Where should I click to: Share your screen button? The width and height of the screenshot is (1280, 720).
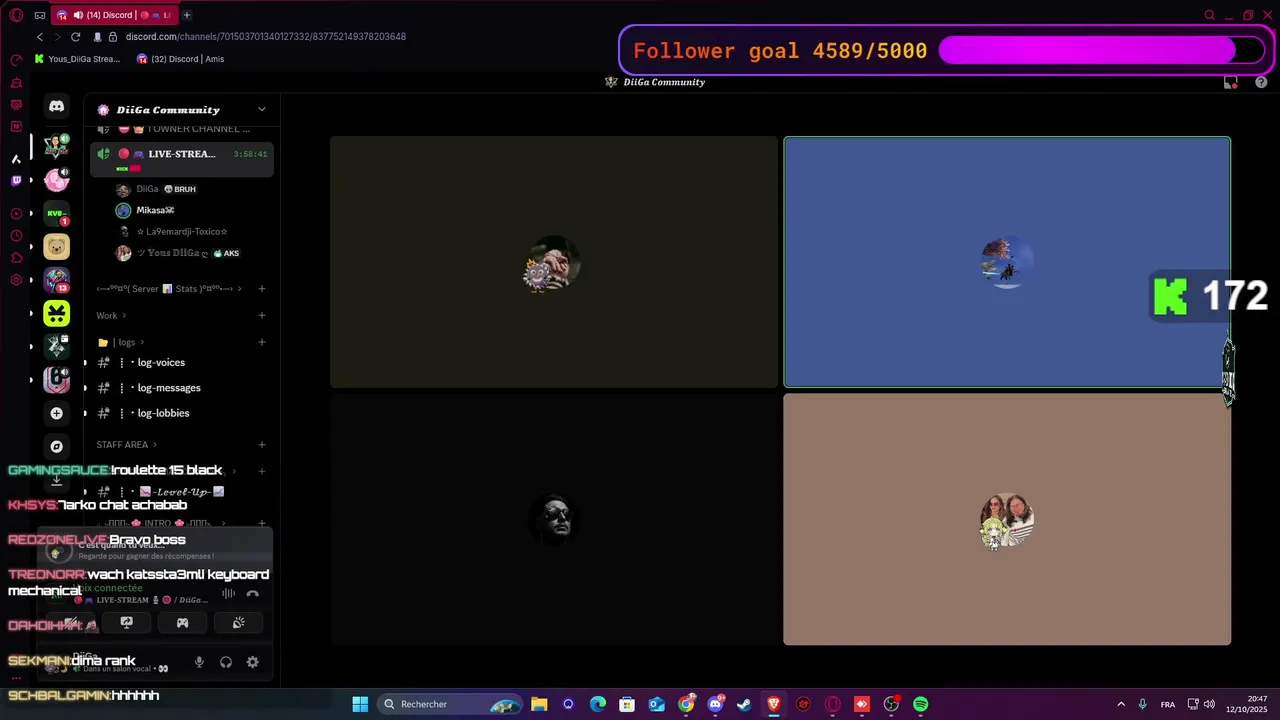point(127,623)
